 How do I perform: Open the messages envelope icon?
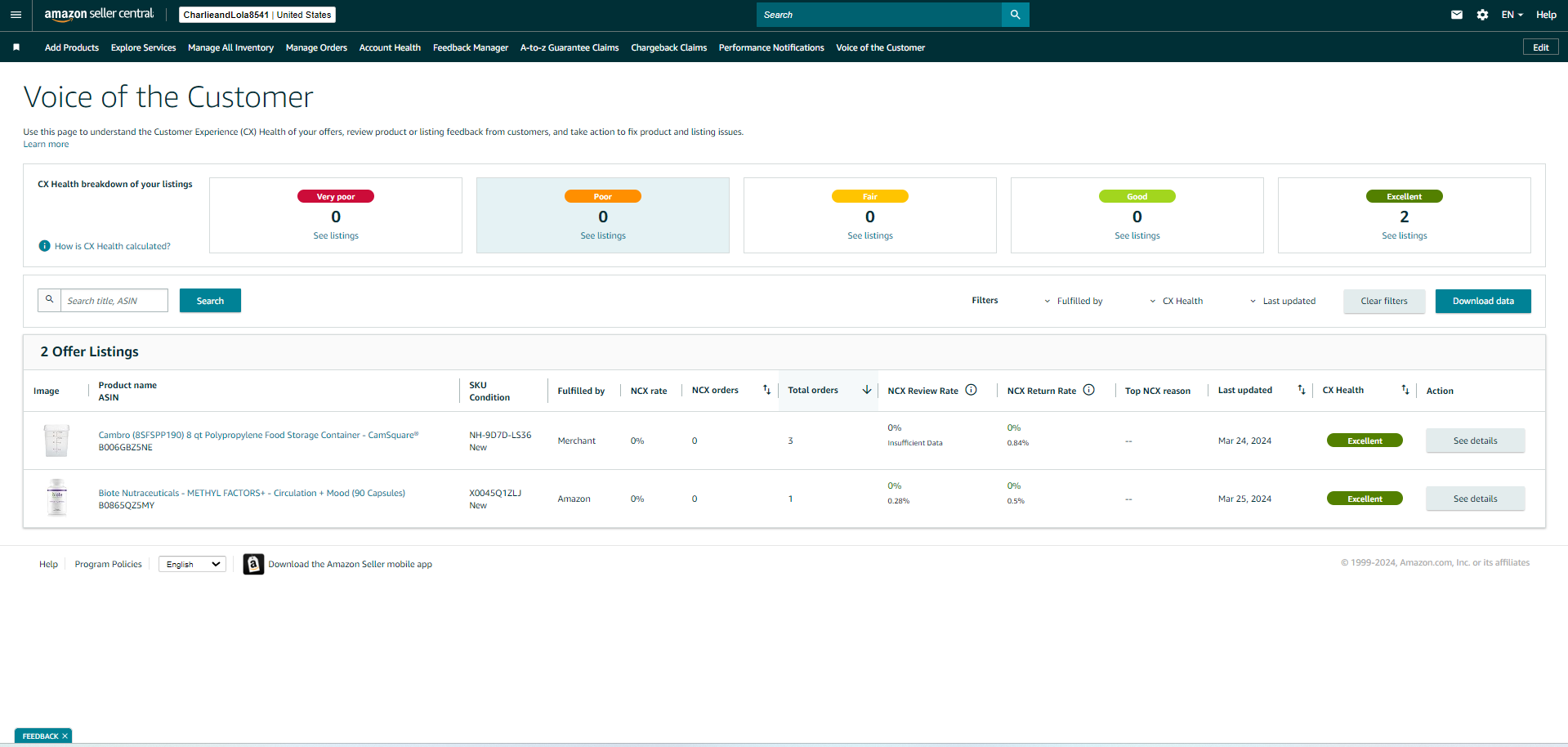1456,15
